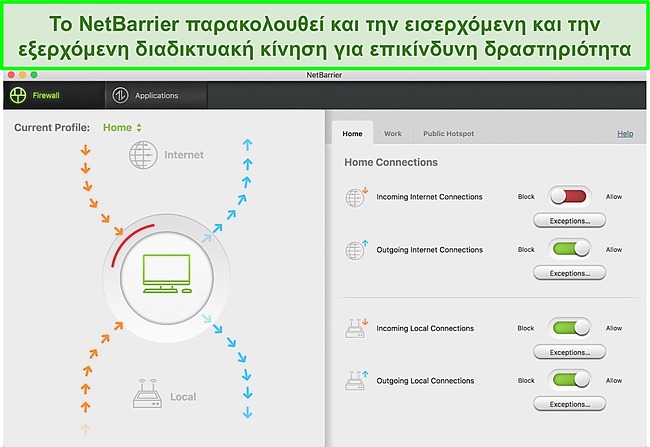Viewport: 650px width, 447px height.
Task: Switch to the Applications tab
Action: (156, 95)
